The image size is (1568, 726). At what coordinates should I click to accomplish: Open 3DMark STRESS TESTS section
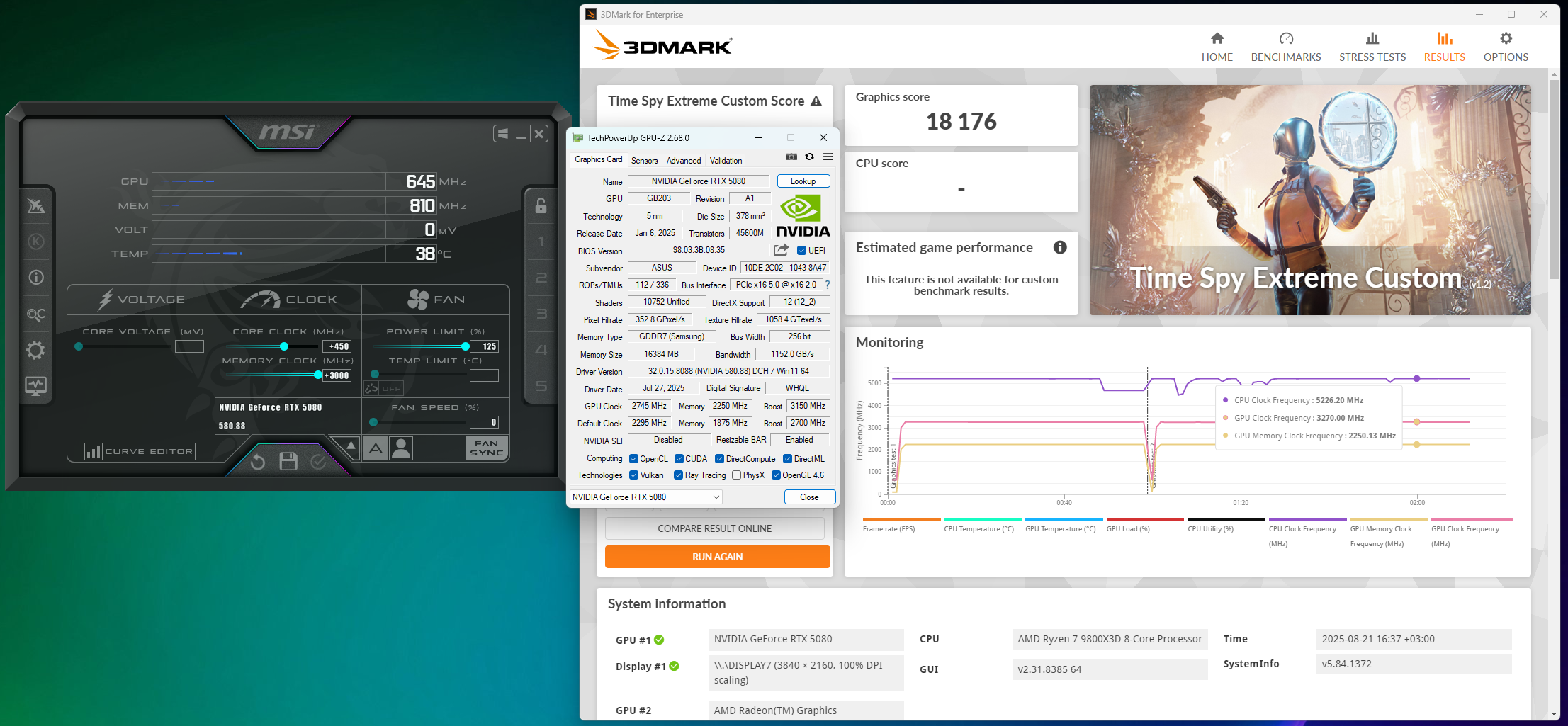tap(1372, 47)
